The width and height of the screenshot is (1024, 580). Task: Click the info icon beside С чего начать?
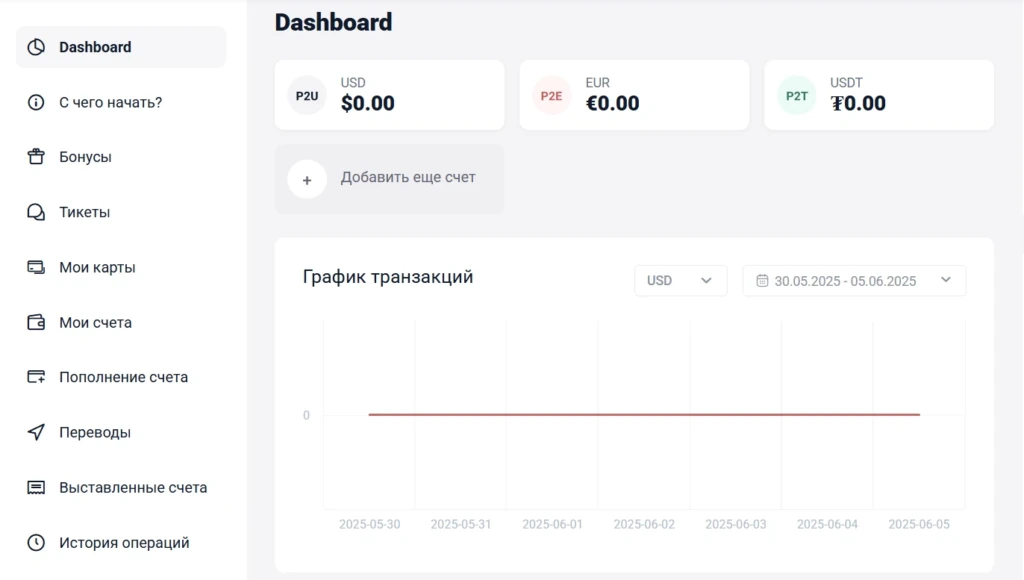[36, 103]
